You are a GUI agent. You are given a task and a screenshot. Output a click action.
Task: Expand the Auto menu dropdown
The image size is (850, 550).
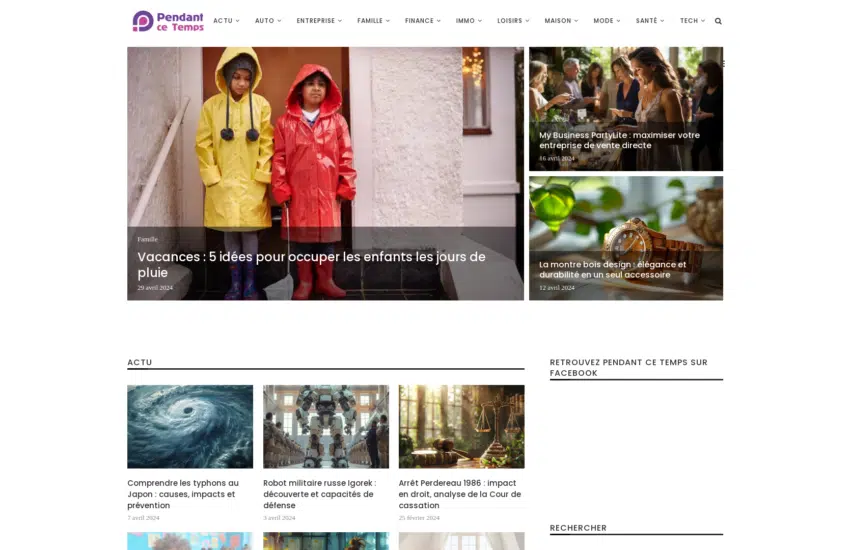[267, 21]
